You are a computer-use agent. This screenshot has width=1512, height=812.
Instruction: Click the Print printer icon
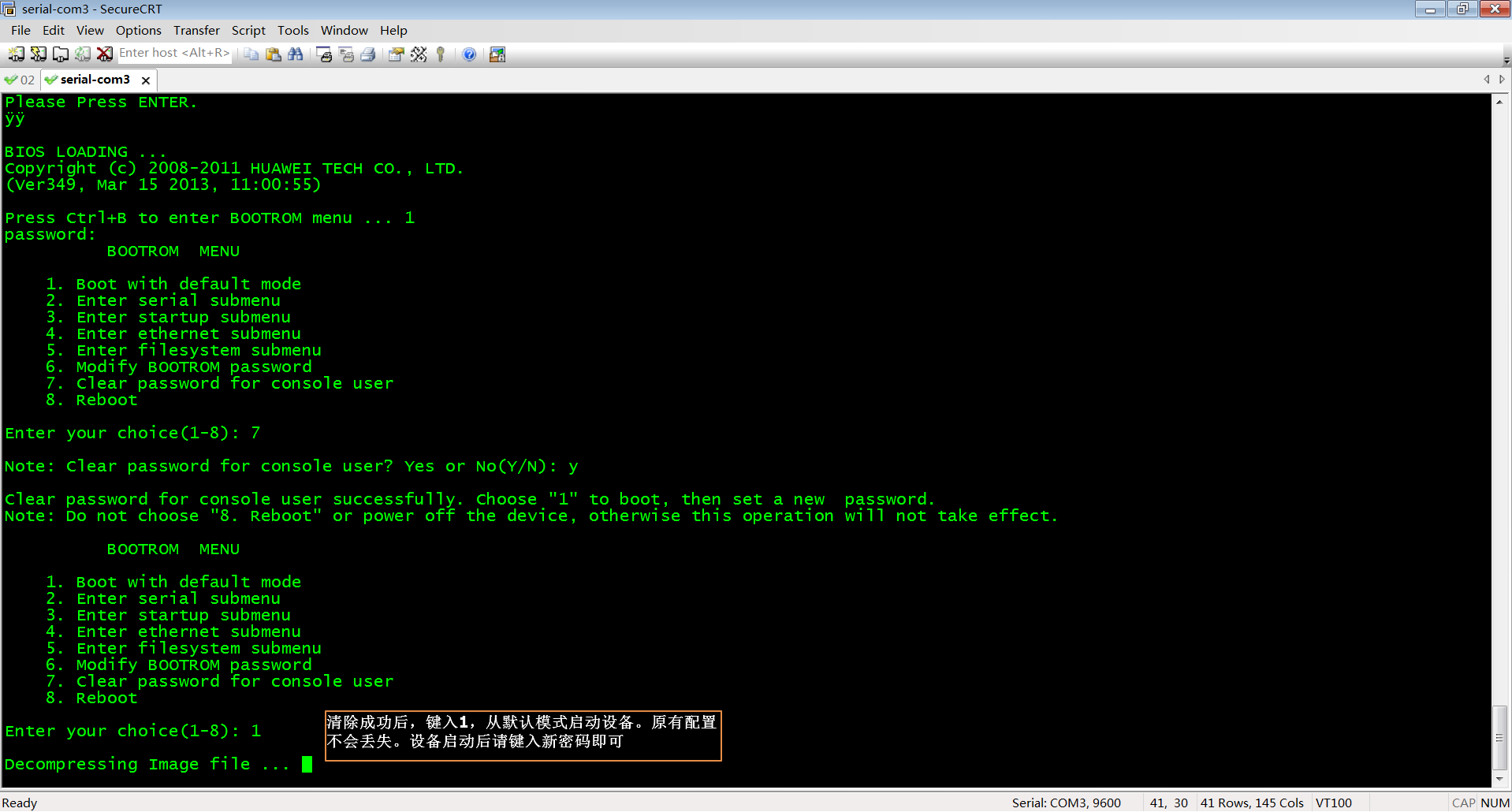click(367, 54)
